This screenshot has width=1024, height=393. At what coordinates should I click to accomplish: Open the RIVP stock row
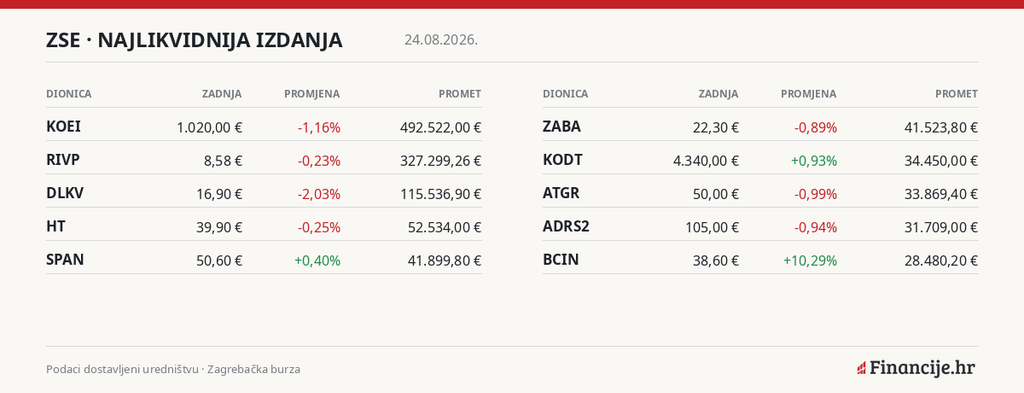pos(264,160)
